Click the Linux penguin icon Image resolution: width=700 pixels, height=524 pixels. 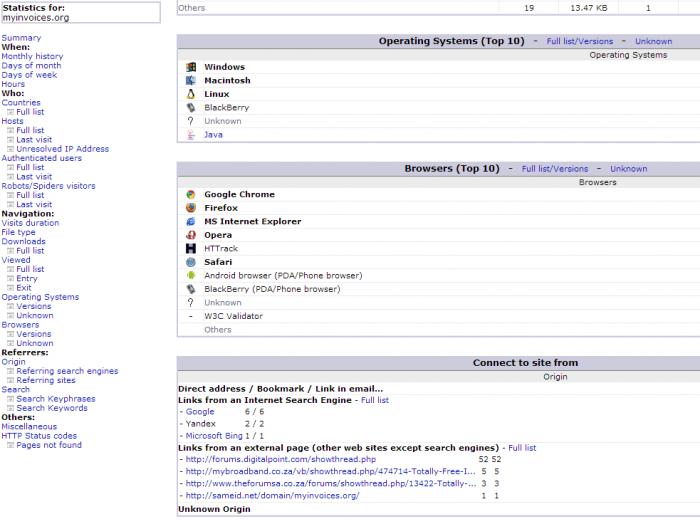191,94
